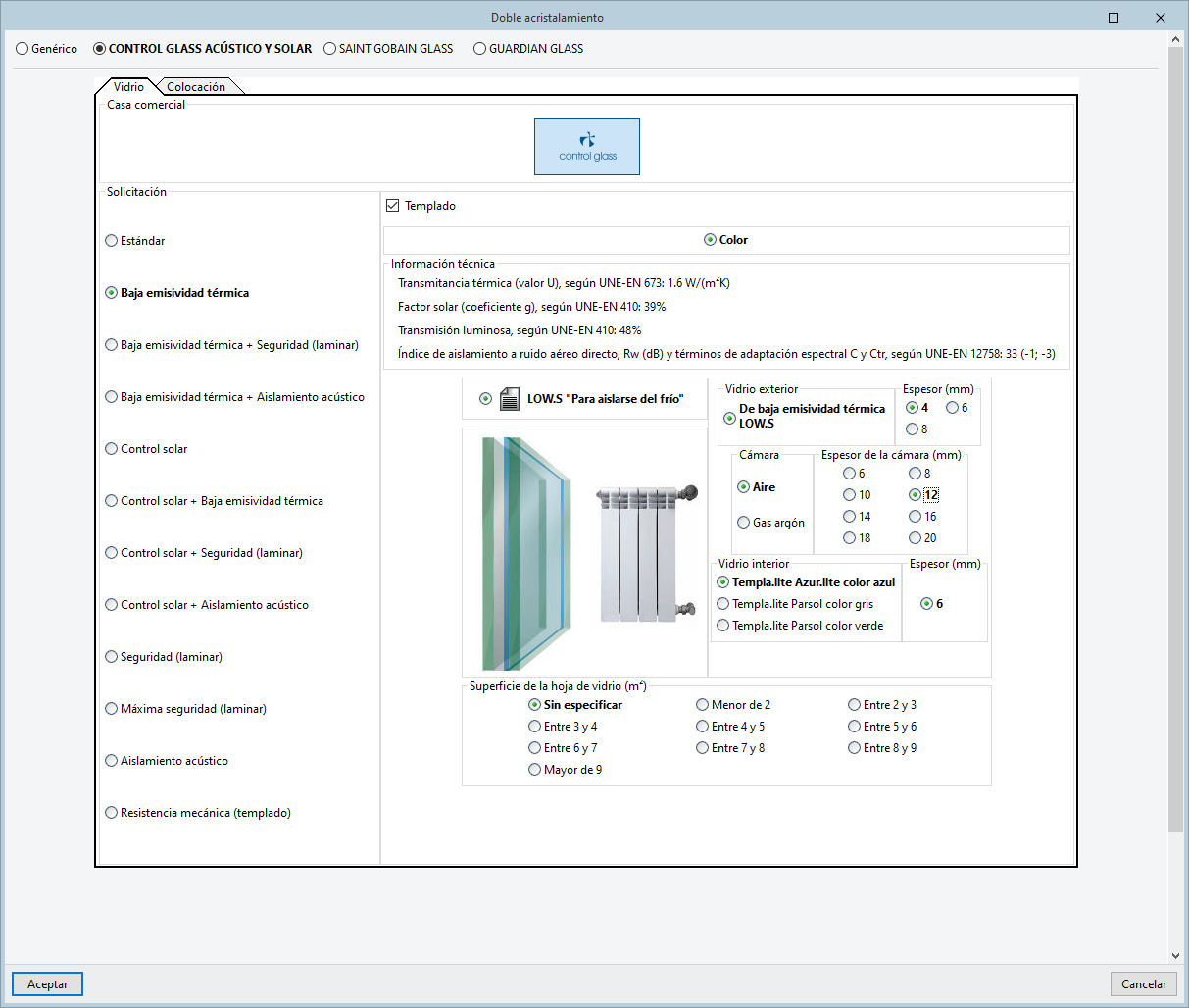Viewport: 1189px width, 1008px height.
Task: Pick Control solar + Seguridad (laminar)
Action: [x=204, y=553]
